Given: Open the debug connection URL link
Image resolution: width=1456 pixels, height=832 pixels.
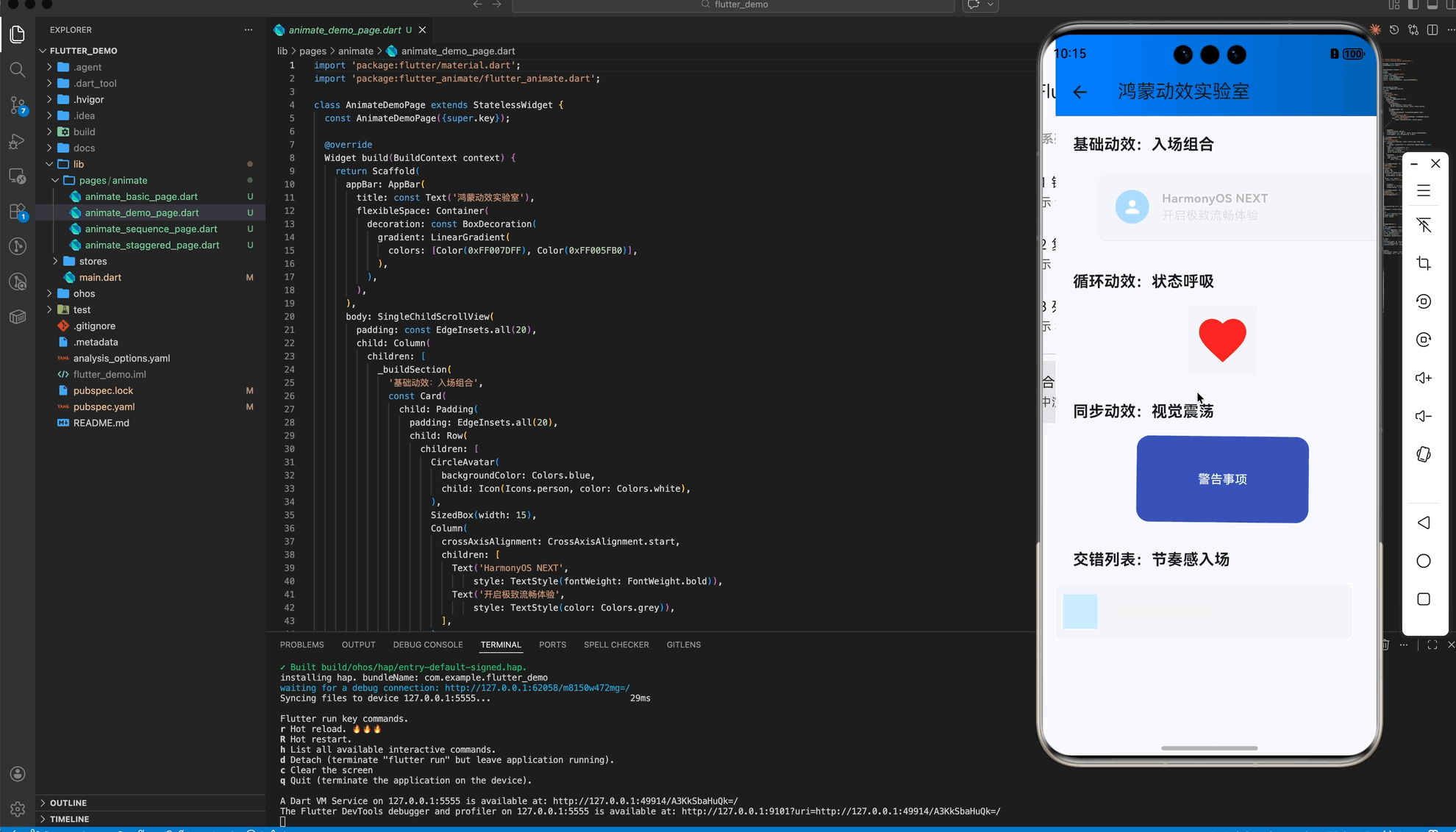Looking at the screenshot, I should pos(537,688).
